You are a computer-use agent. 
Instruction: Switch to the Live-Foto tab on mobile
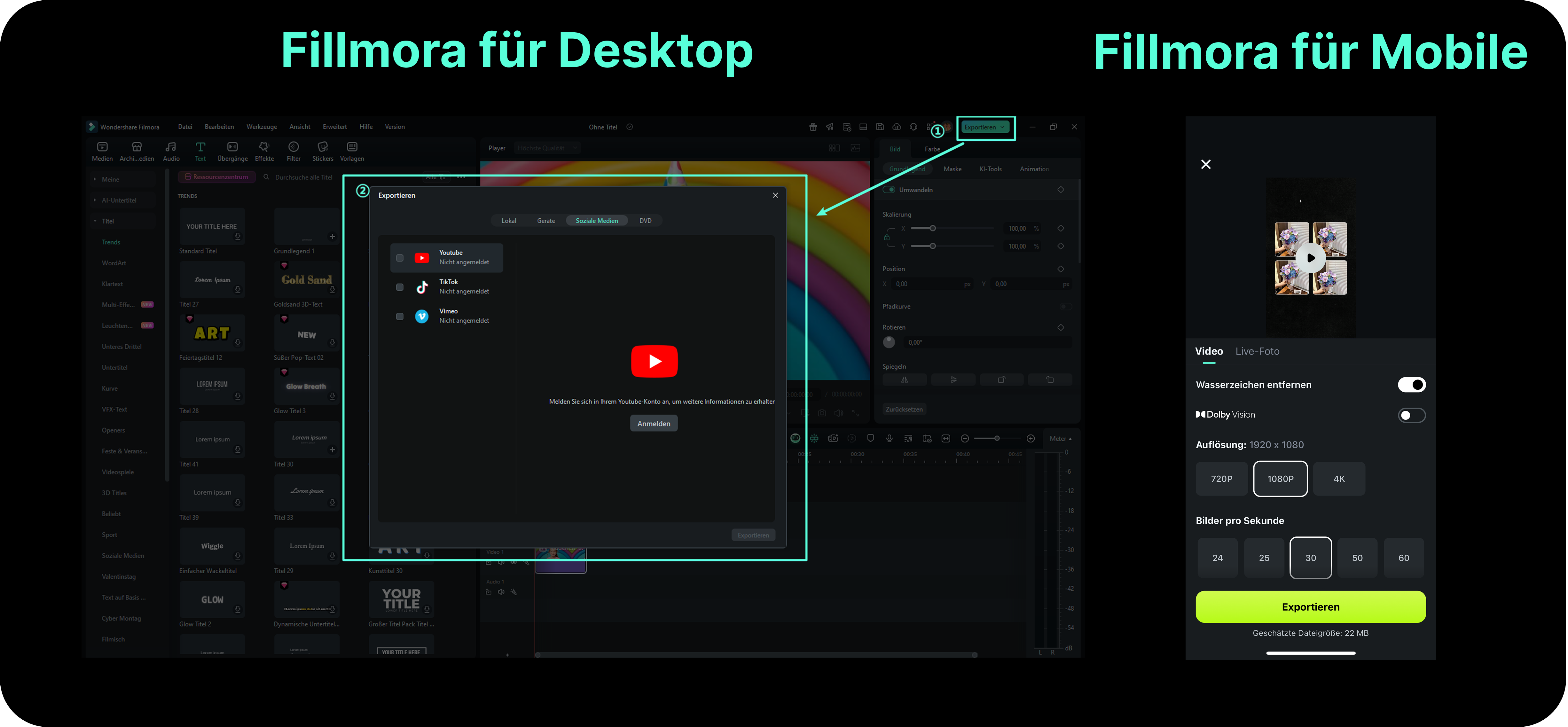[1257, 351]
